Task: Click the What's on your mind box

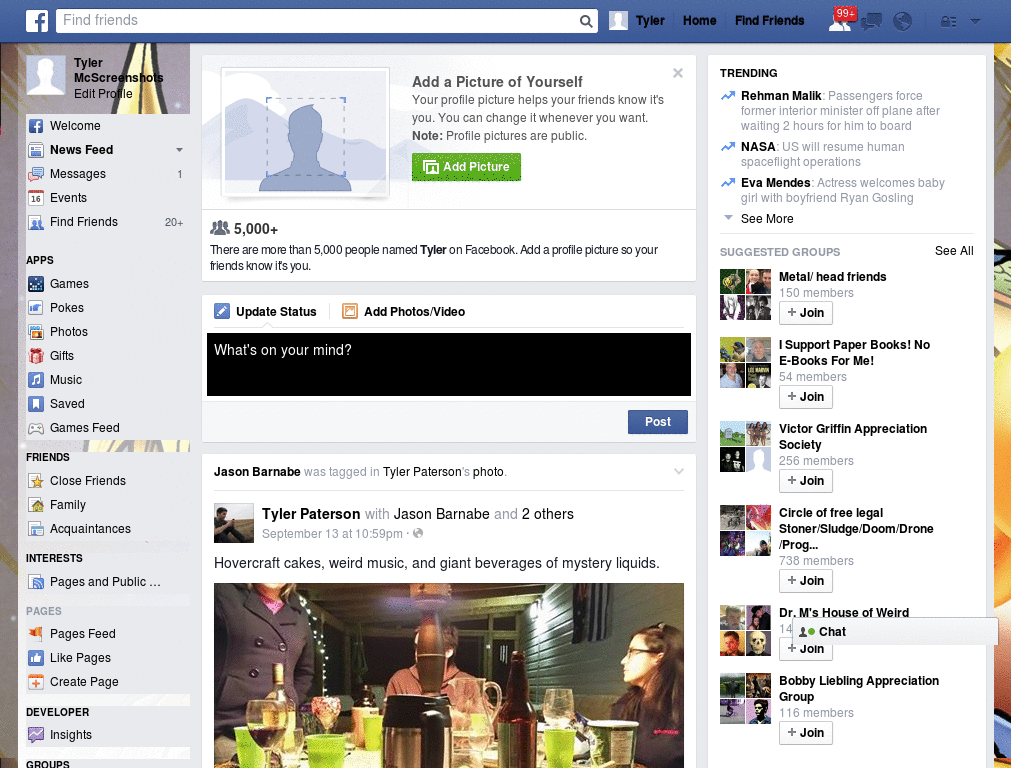Action: 449,364
